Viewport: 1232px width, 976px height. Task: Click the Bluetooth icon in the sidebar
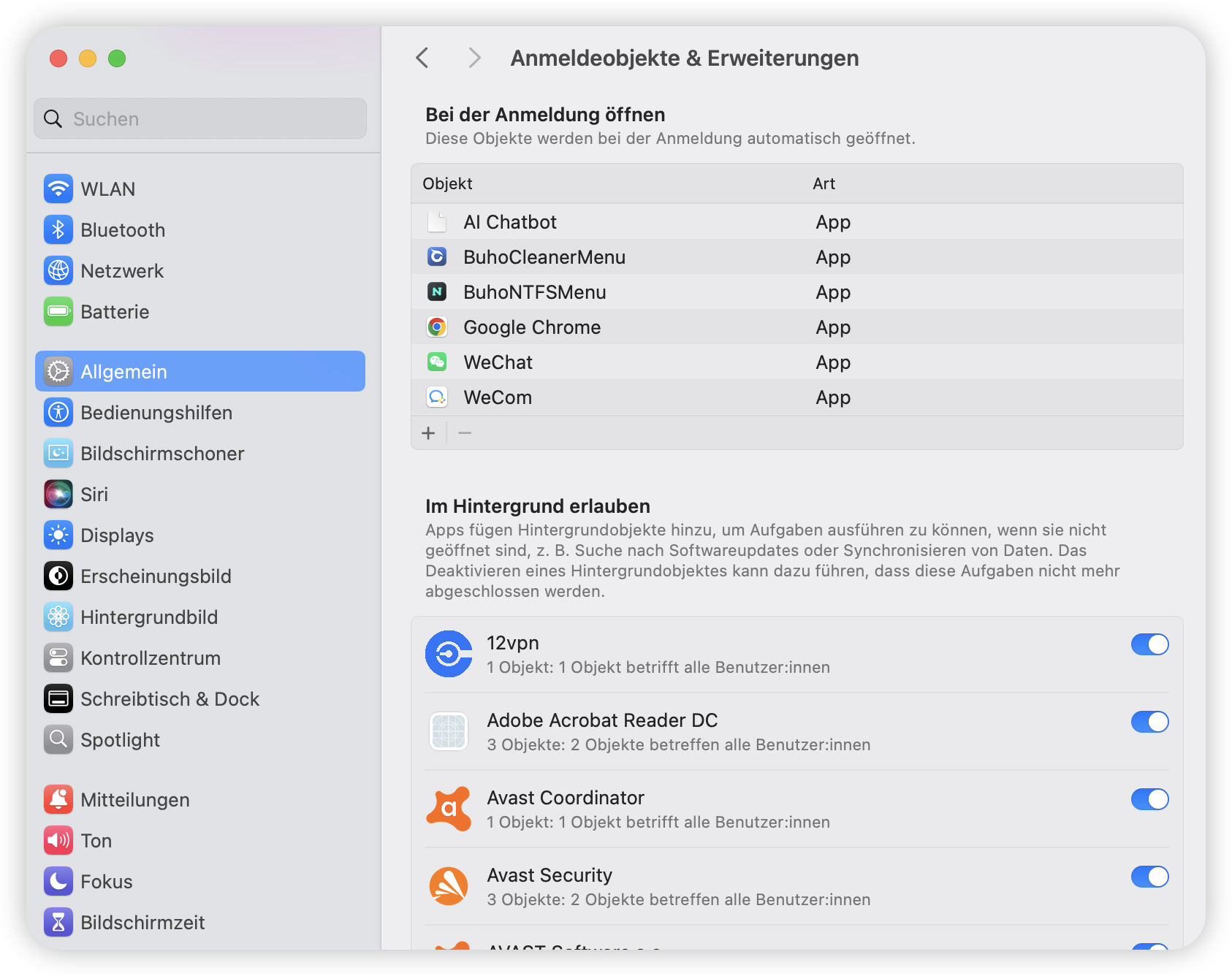point(58,229)
